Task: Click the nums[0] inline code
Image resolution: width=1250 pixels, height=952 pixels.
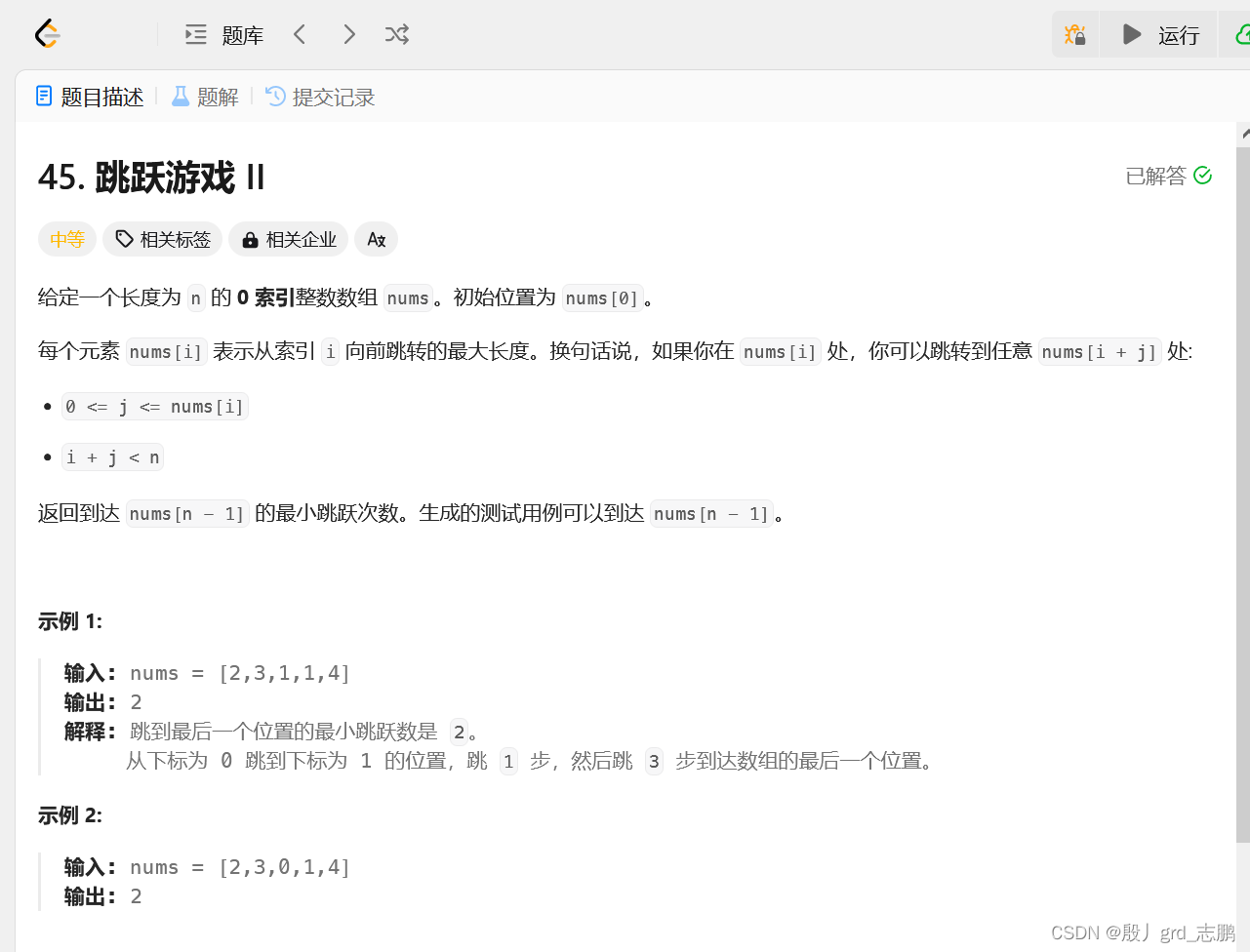Action: [602, 297]
